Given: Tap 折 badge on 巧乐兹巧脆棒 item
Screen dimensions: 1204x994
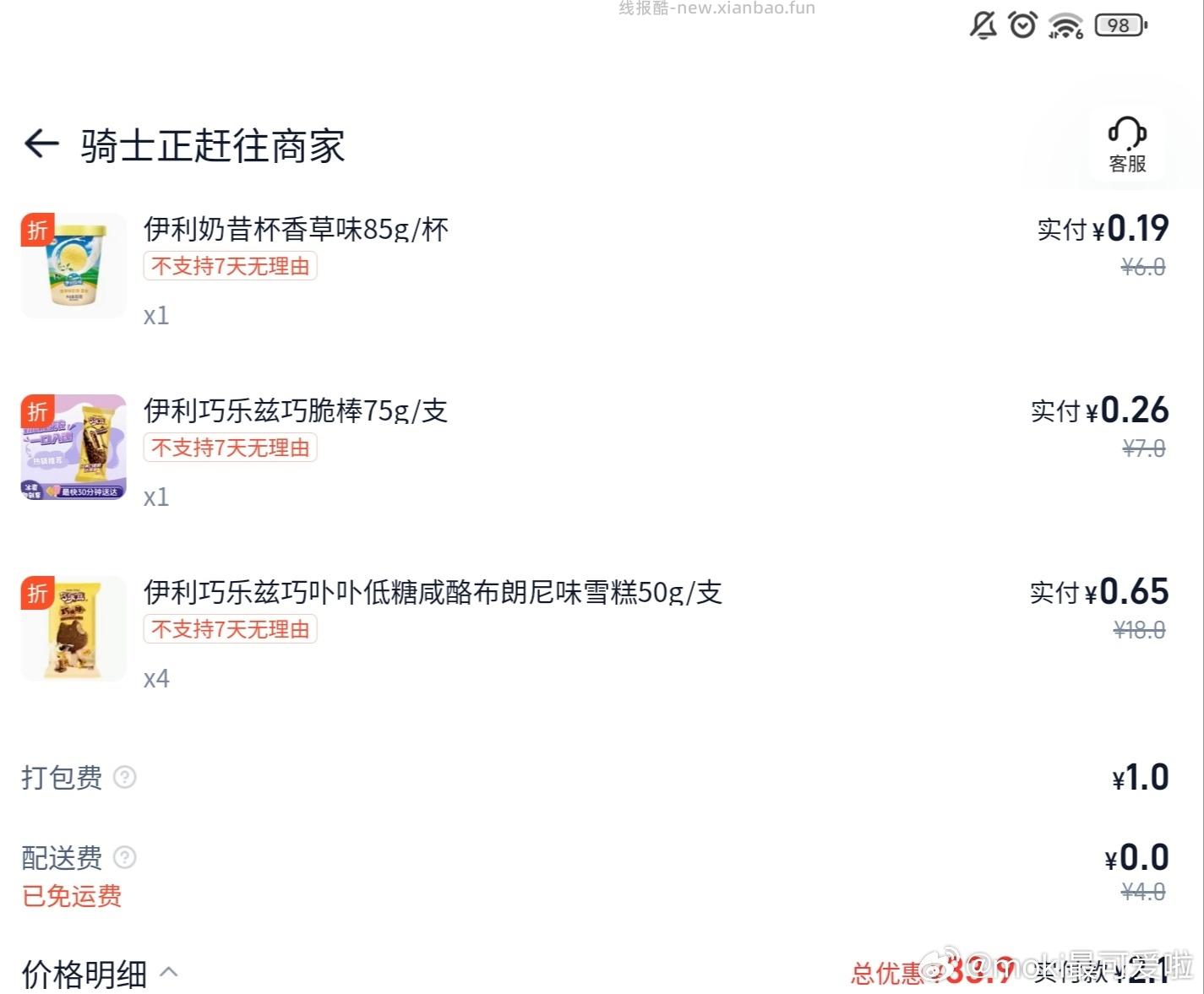Looking at the screenshot, I should (x=36, y=412).
